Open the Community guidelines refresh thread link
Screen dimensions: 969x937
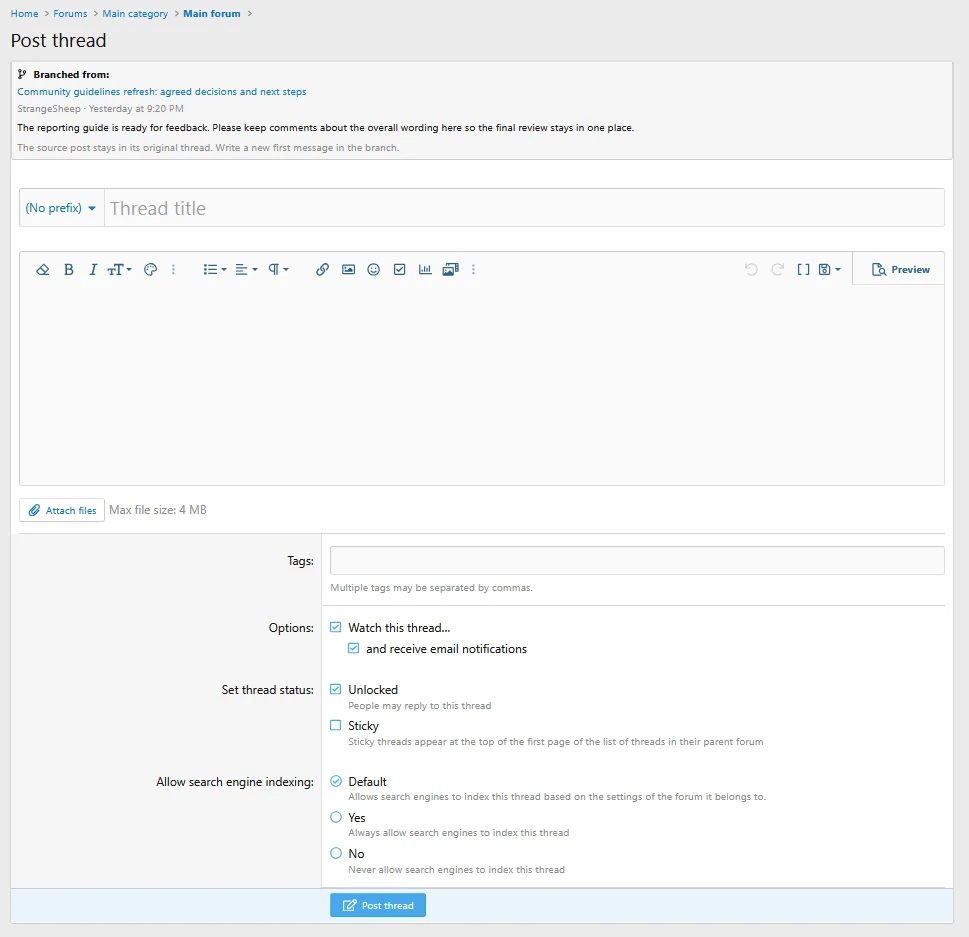(x=161, y=91)
